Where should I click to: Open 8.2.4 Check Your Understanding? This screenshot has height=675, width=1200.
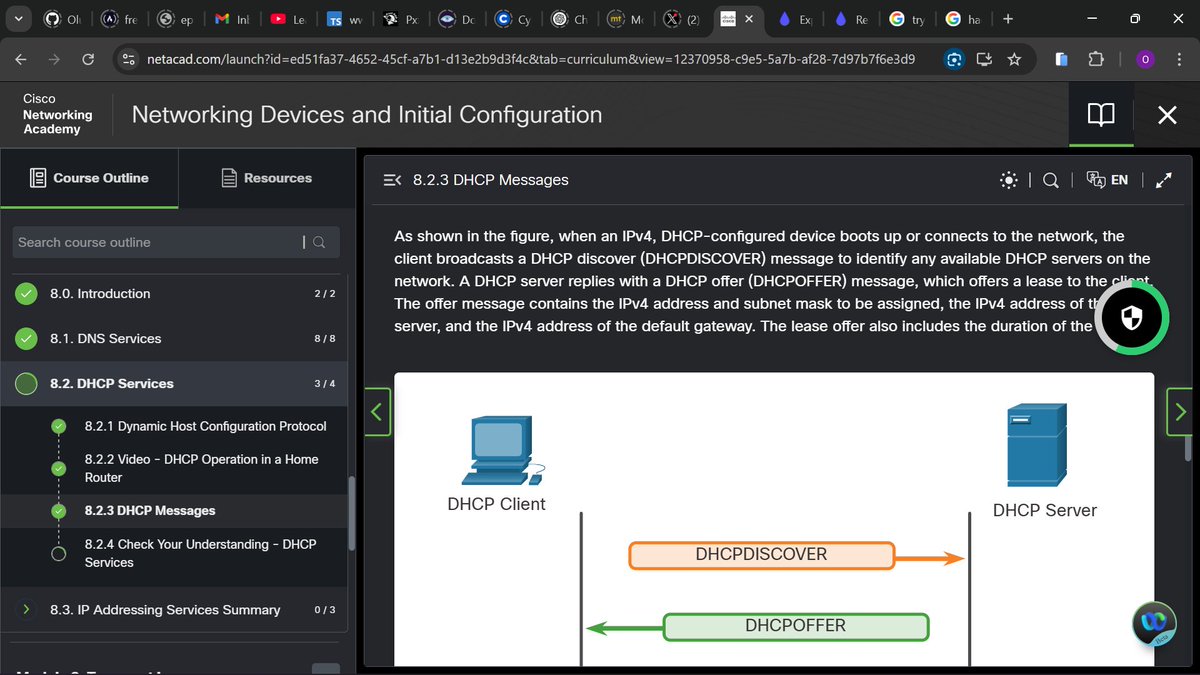200,553
